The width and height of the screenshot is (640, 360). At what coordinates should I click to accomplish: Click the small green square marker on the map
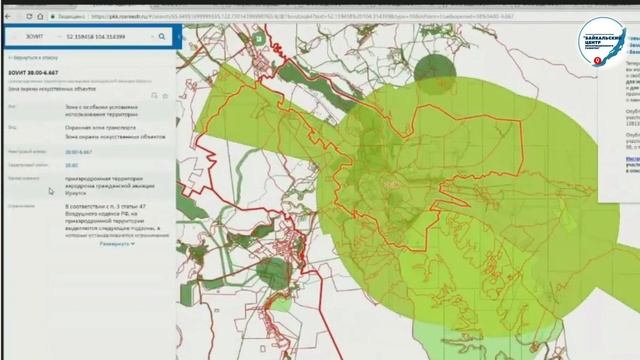point(258,39)
